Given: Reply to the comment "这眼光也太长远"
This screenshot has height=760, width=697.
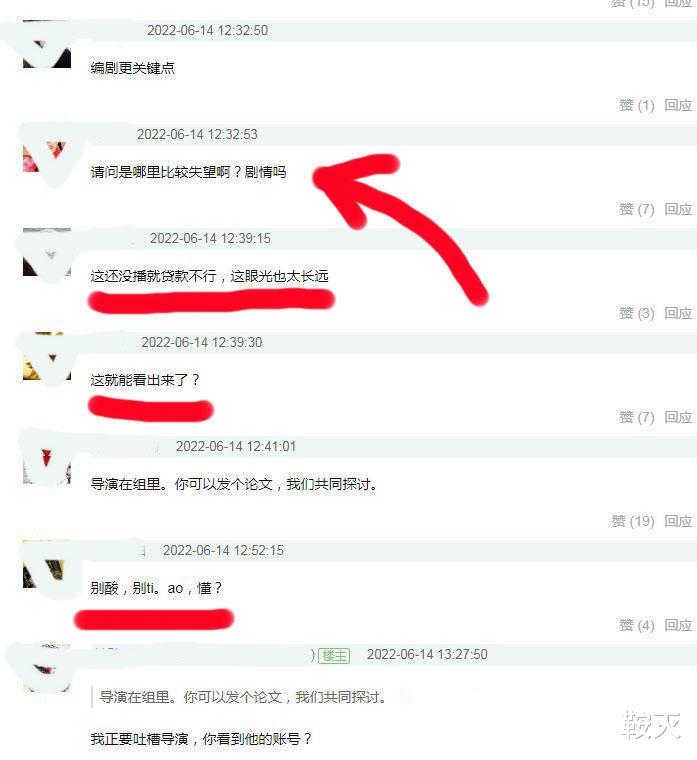Looking at the screenshot, I should [x=678, y=314].
